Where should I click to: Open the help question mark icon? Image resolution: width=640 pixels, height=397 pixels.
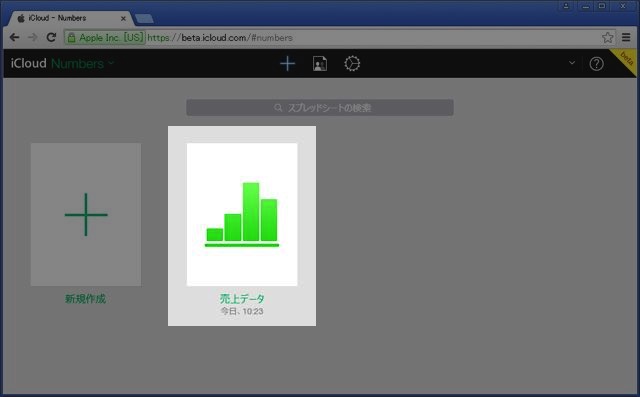click(x=596, y=64)
